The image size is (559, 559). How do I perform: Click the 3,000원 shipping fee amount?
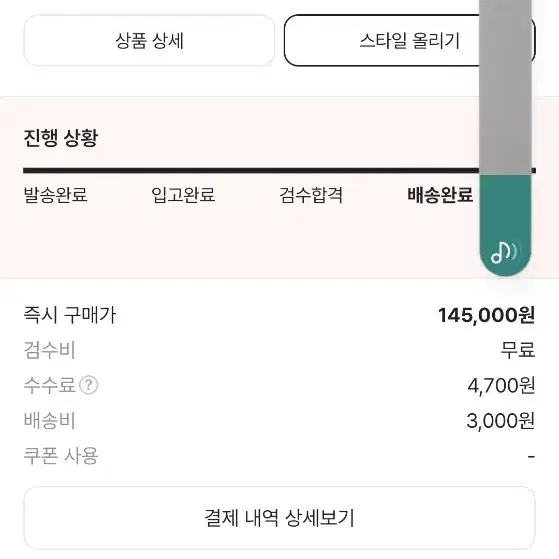(x=501, y=421)
